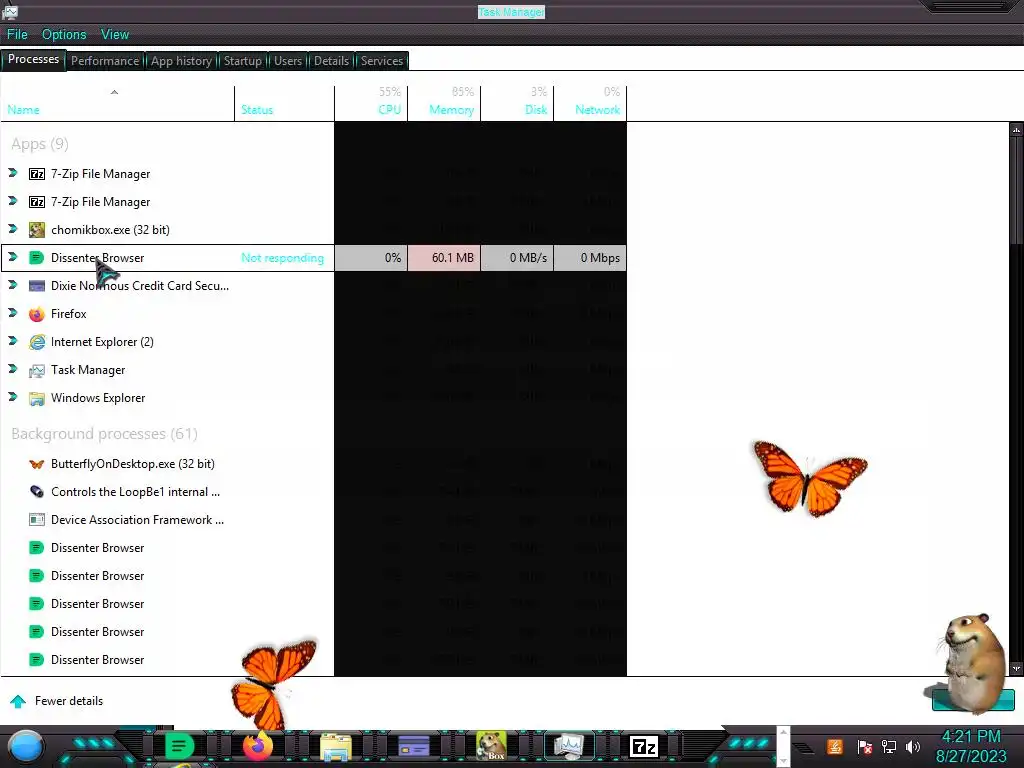Image resolution: width=1024 pixels, height=768 pixels.
Task: Select the Processes tab
Action: click(33, 59)
